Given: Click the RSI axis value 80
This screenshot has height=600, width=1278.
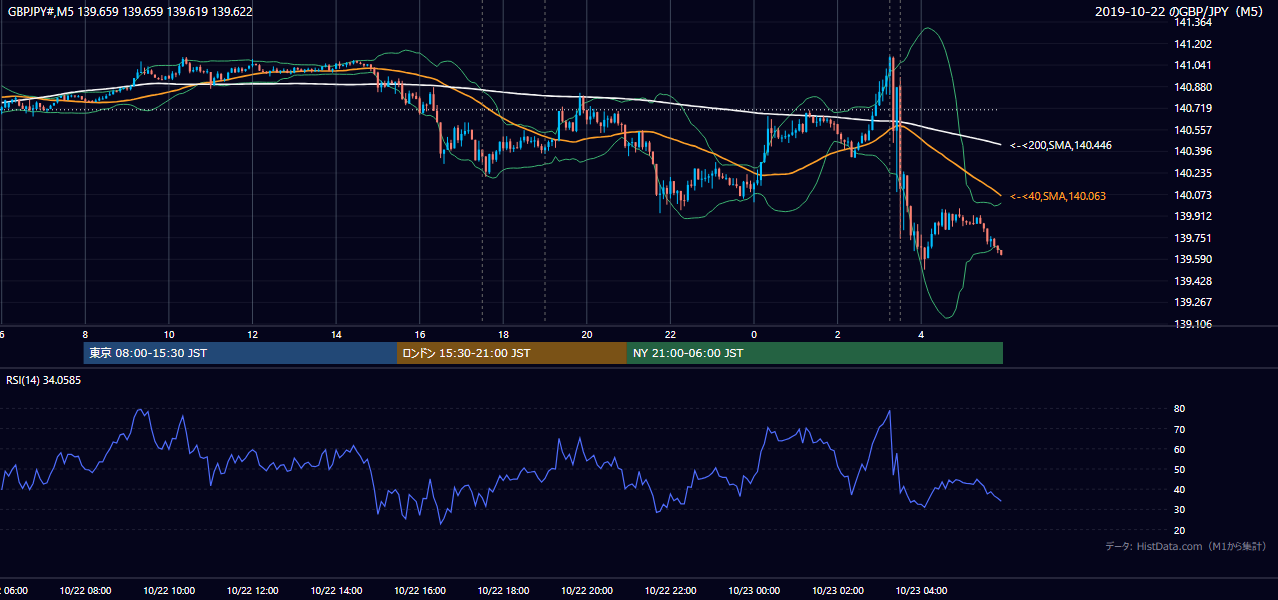Looking at the screenshot, I should tap(1180, 409).
